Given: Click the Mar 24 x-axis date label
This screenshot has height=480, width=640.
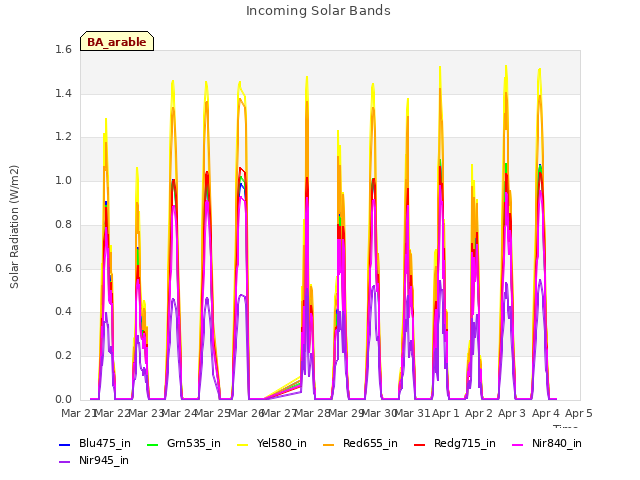Looking at the screenshot, I should (180, 413).
